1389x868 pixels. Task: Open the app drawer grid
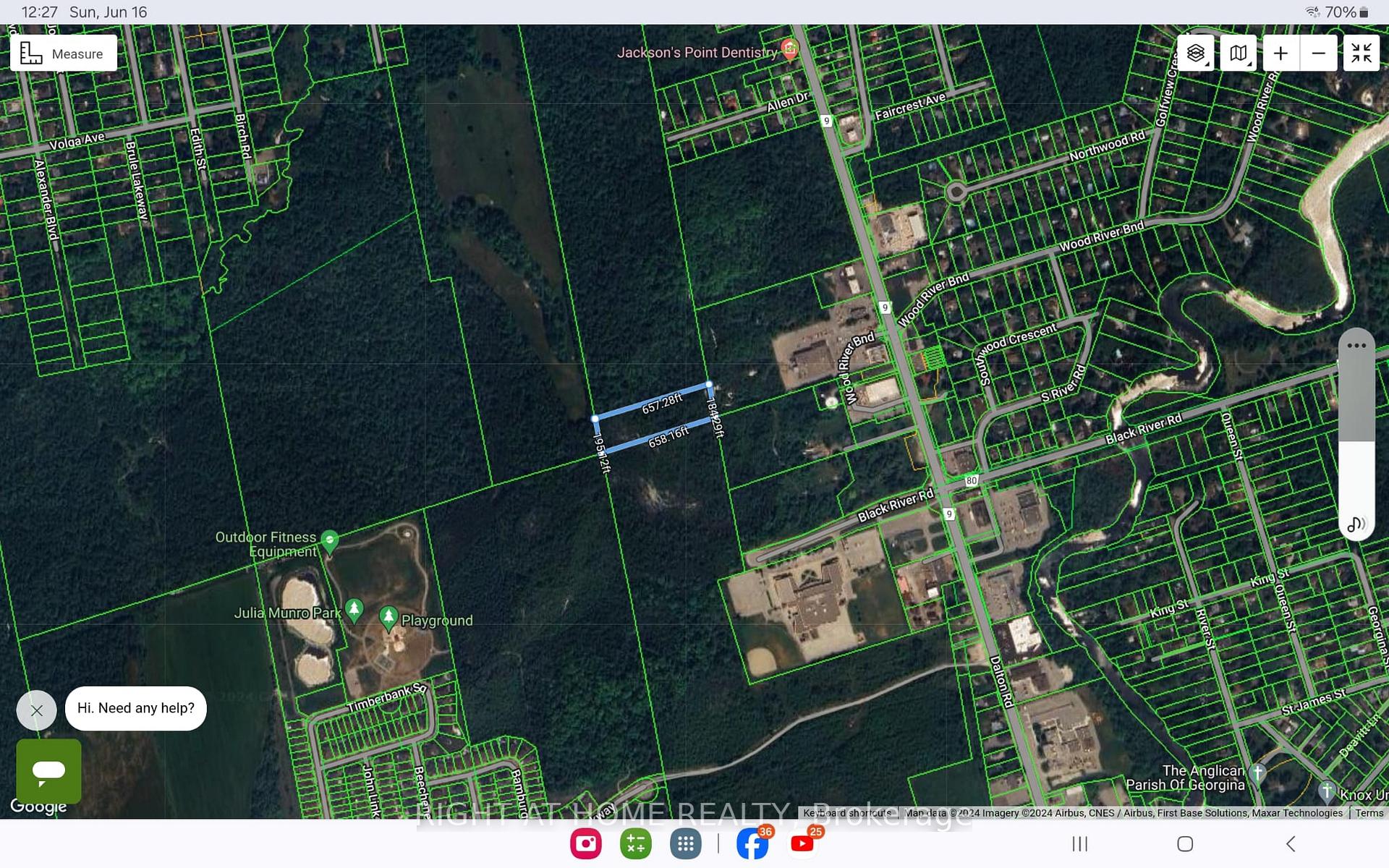click(x=684, y=843)
